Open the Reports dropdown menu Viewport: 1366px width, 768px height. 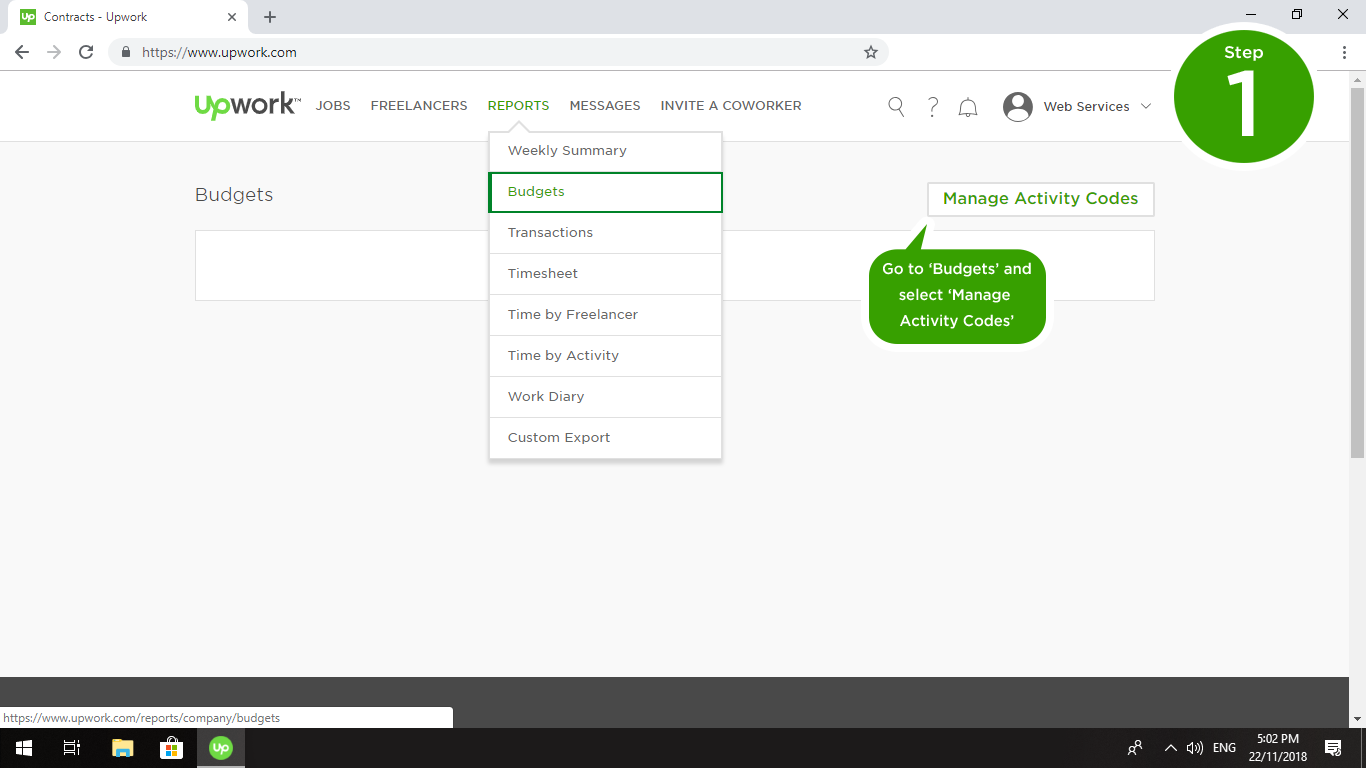point(518,106)
